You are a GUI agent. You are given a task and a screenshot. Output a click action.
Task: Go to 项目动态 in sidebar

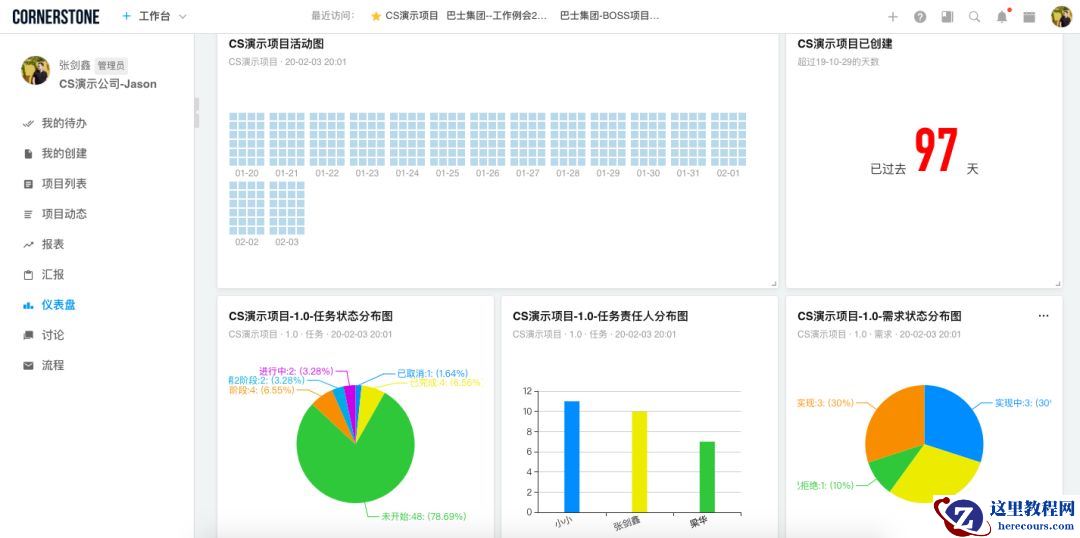(x=64, y=214)
